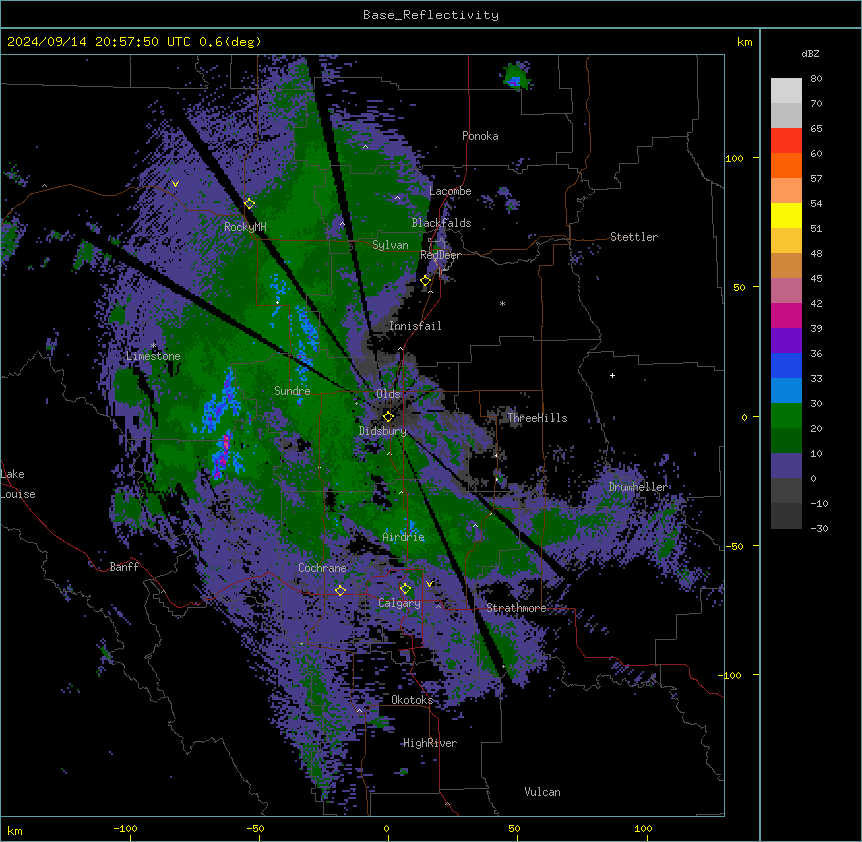Click the Cochrane town label
Image resolution: width=862 pixels, height=842 pixels.
coord(322,568)
